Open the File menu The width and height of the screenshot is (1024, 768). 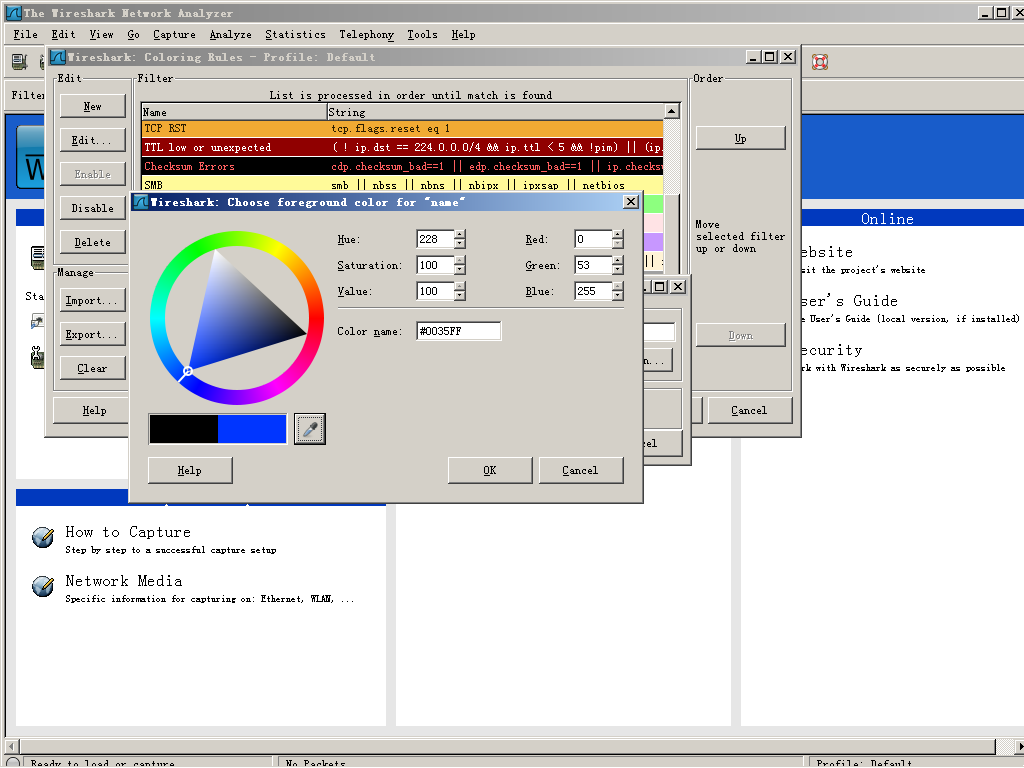[x=25, y=35]
